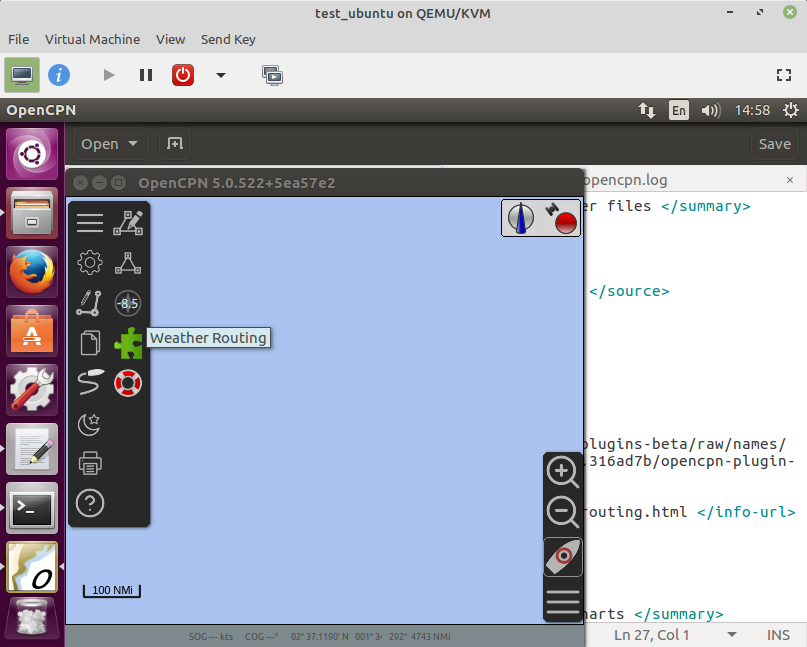Open the sound volume indicator
The width and height of the screenshot is (807, 647).
coord(711,110)
